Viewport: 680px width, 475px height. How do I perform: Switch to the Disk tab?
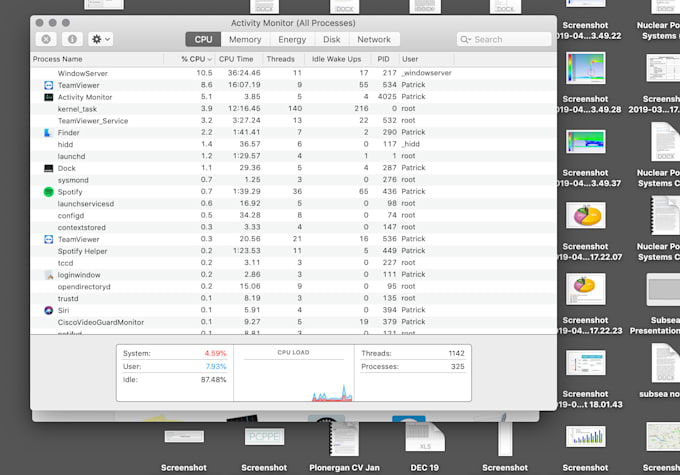(331, 39)
